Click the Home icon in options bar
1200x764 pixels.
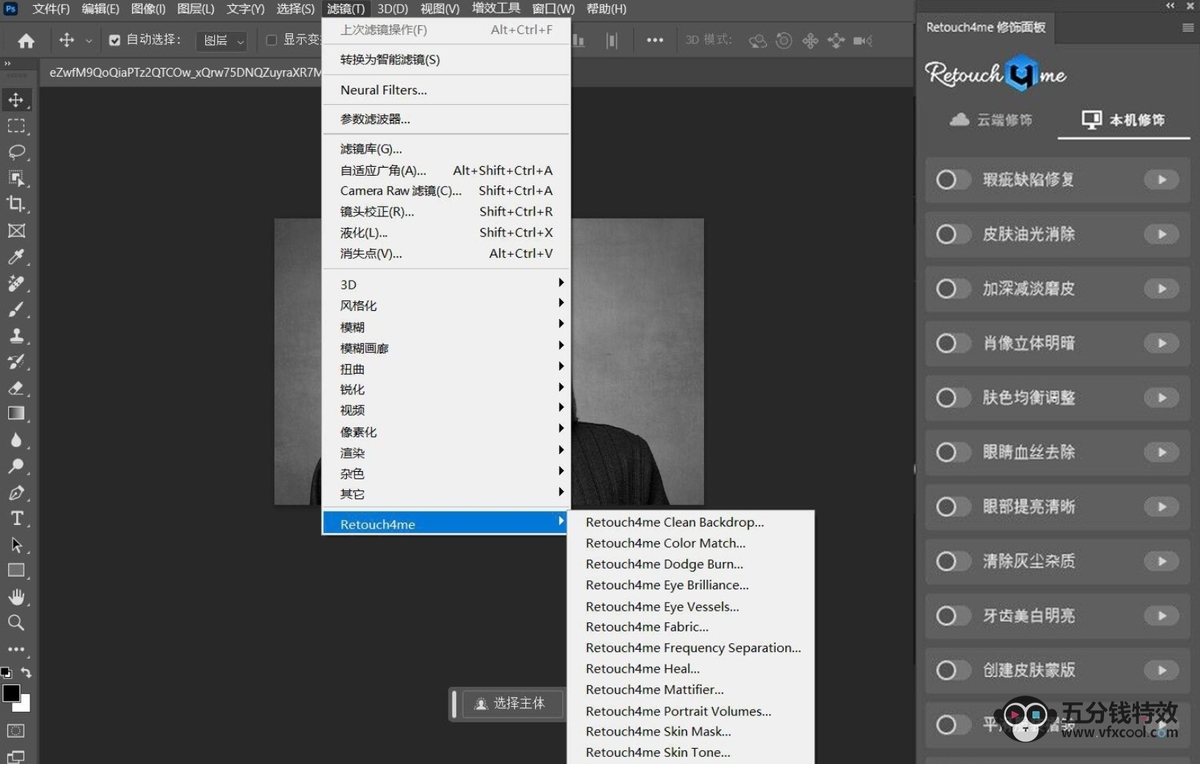[26, 40]
